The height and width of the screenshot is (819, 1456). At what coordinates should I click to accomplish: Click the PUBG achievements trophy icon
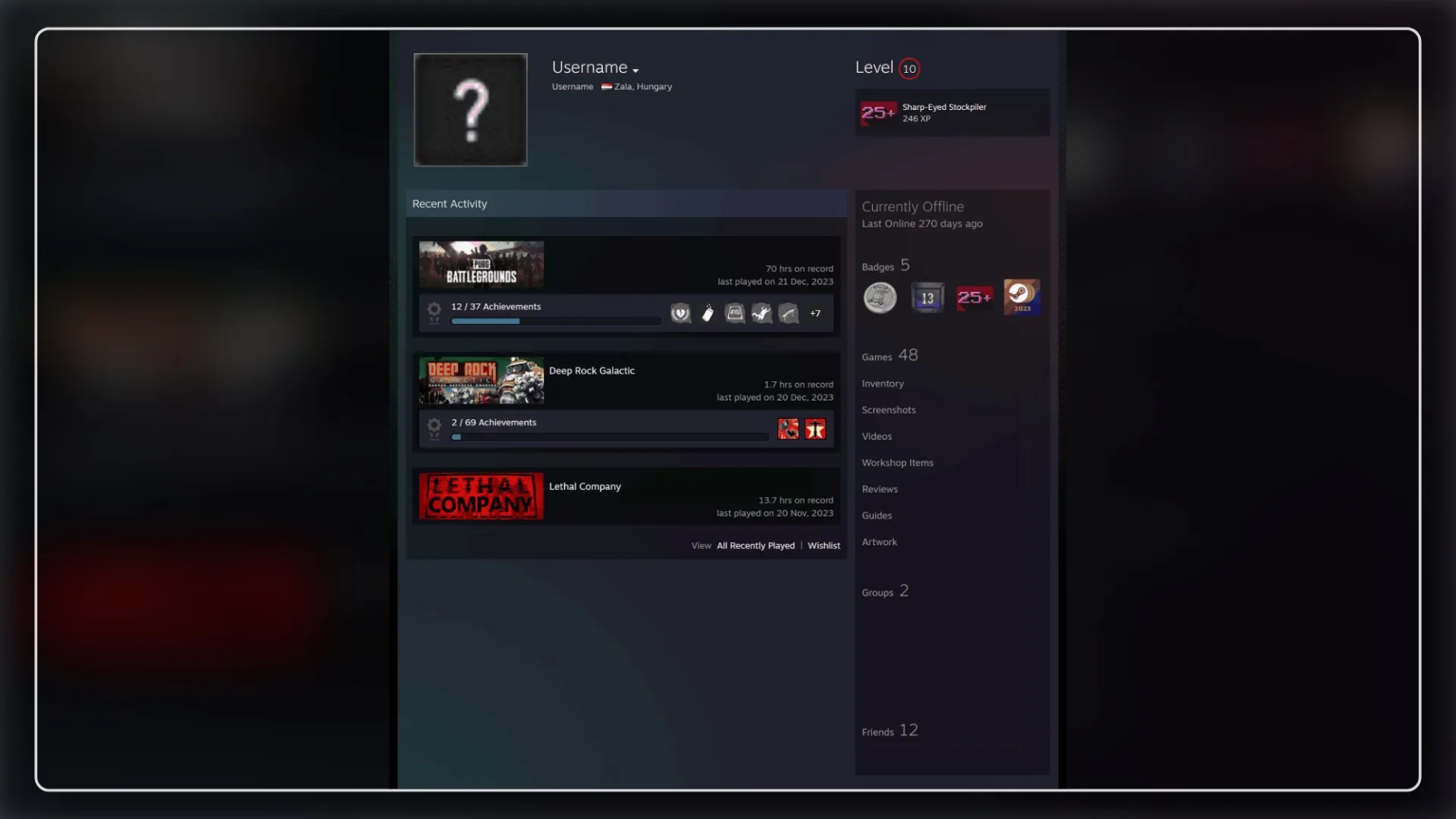[434, 312]
